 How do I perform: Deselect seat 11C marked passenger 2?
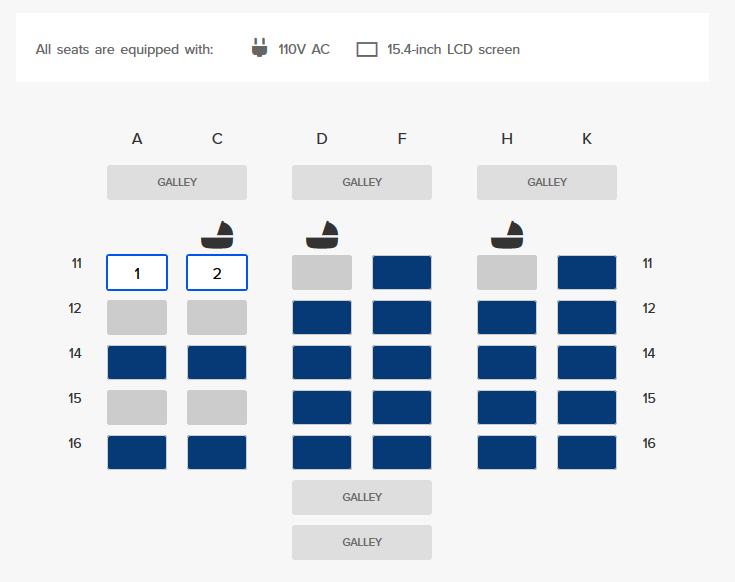[x=217, y=273]
